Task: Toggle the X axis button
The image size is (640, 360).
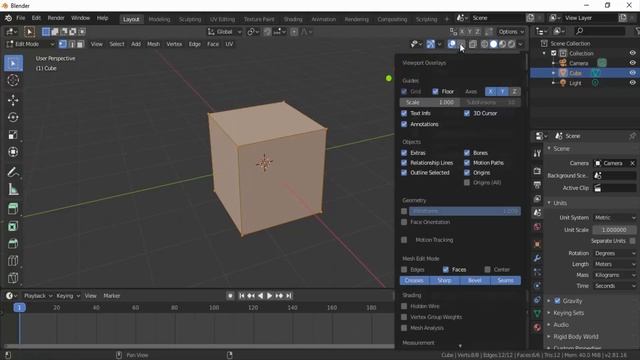Action: point(491,91)
